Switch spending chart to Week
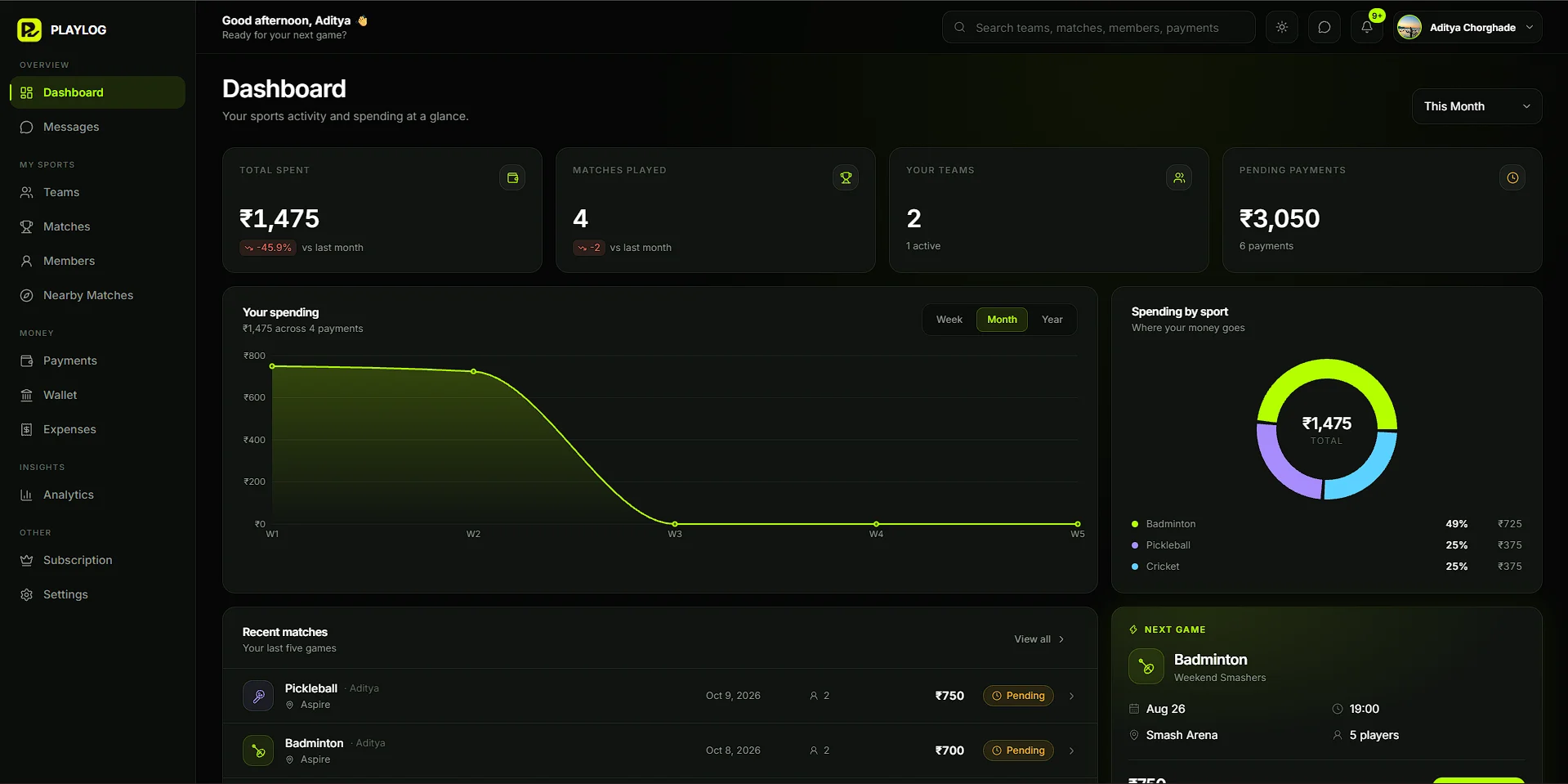1568x784 pixels. [949, 320]
